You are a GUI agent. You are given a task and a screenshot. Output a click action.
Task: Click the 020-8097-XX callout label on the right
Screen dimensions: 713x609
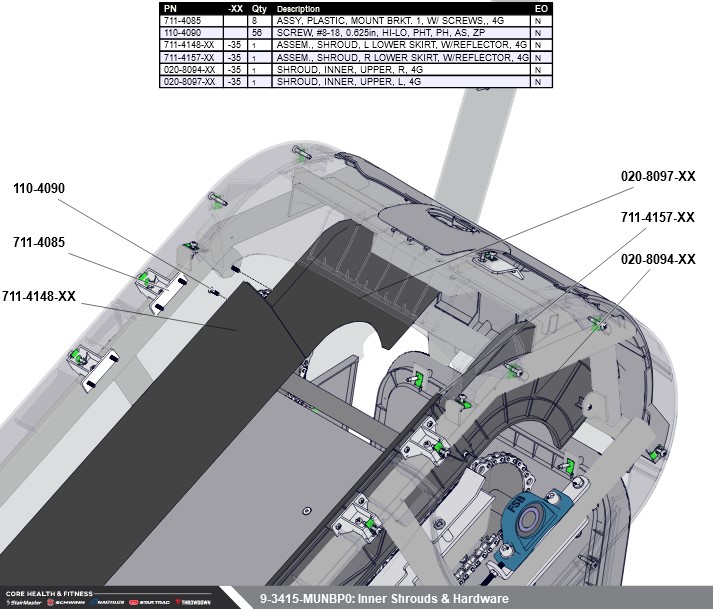tap(657, 177)
